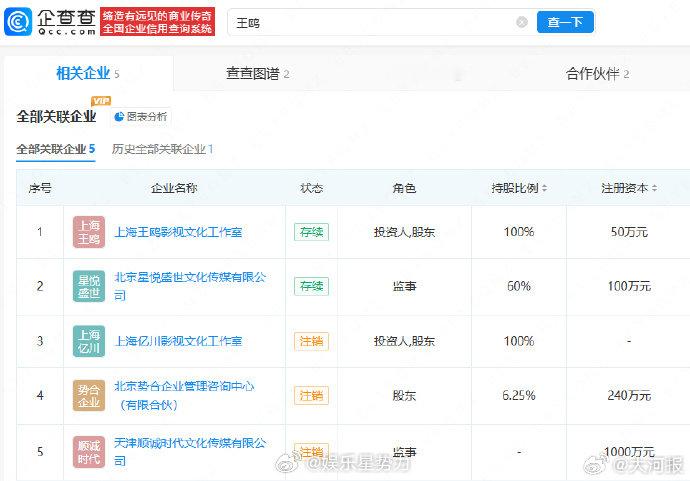The height and width of the screenshot is (481, 690).
Task: Click the VIP badge icon
Action: pyautogui.click(x=101, y=101)
